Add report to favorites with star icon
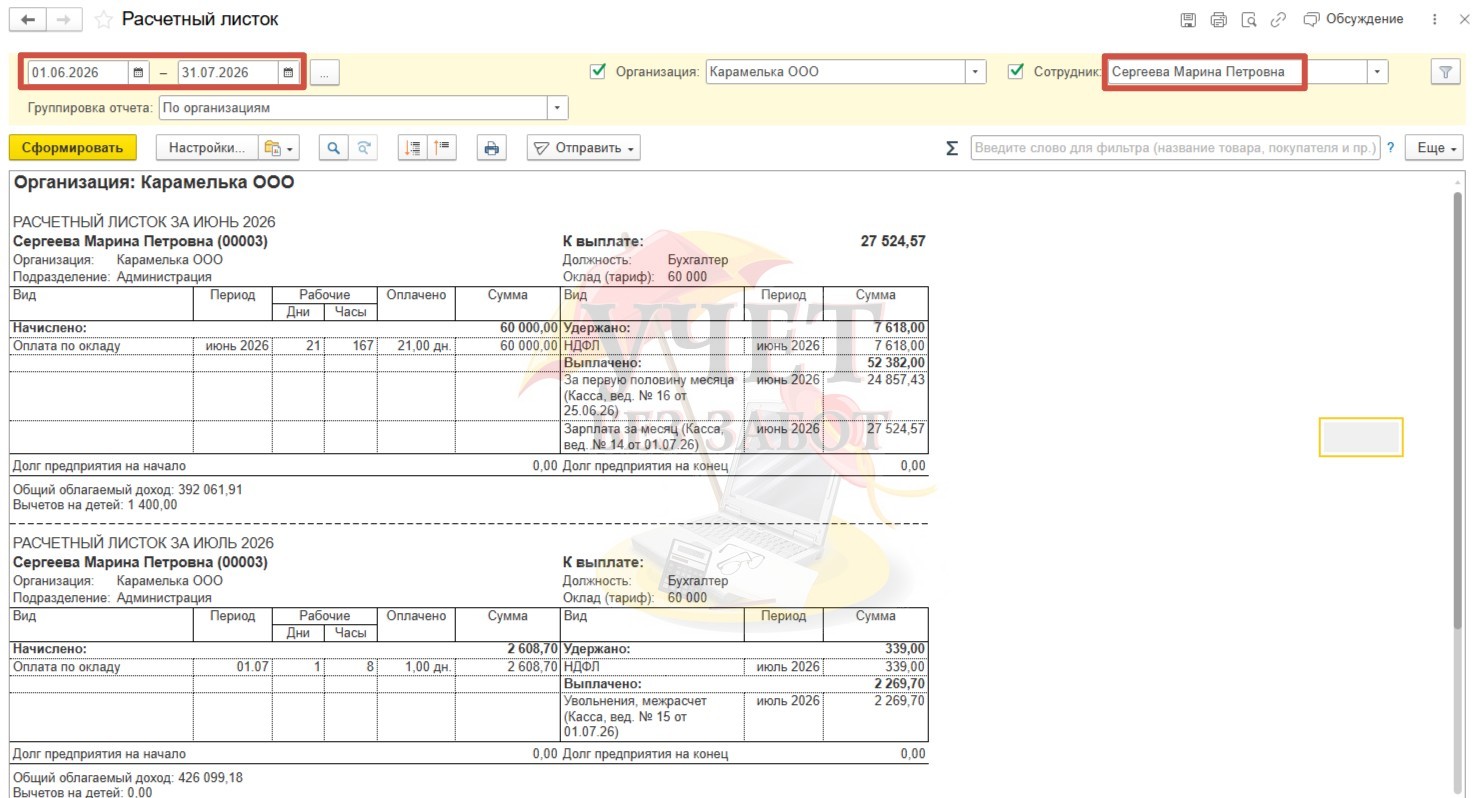The width and height of the screenshot is (1478, 798). tap(102, 20)
